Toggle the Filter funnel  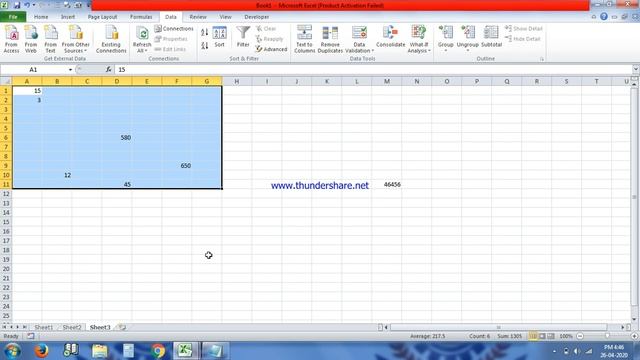coord(243,37)
